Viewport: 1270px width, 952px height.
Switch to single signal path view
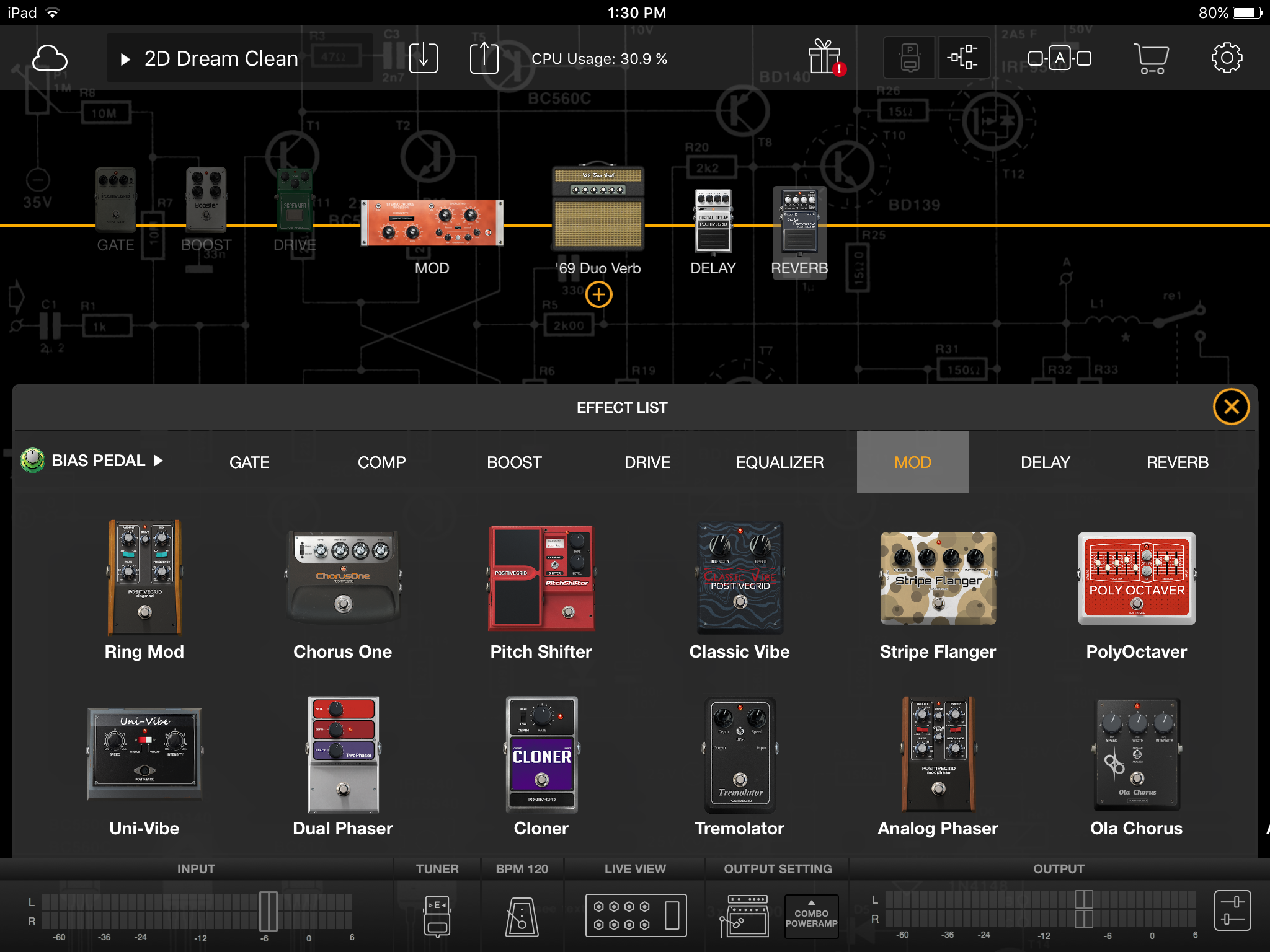[x=909, y=58]
